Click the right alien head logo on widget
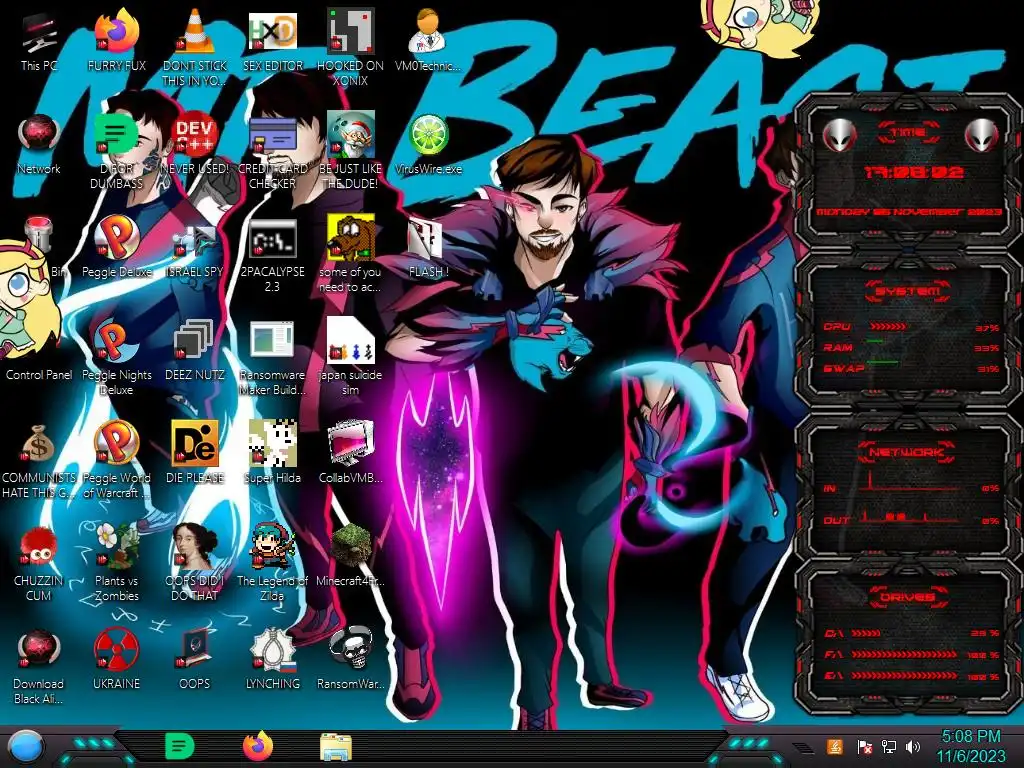This screenshot has height=768, width=1024. pos(981,135)
